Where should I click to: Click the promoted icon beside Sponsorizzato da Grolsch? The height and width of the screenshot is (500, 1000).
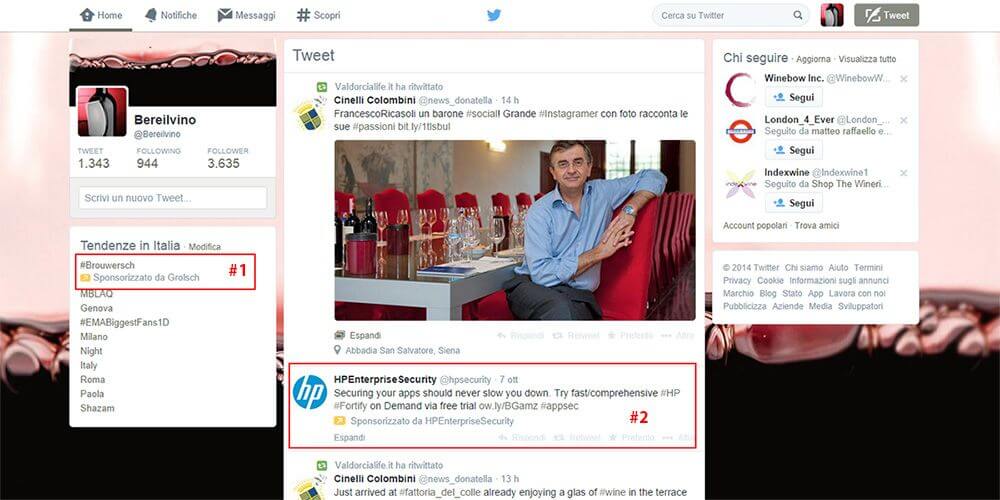coord(85,278)
